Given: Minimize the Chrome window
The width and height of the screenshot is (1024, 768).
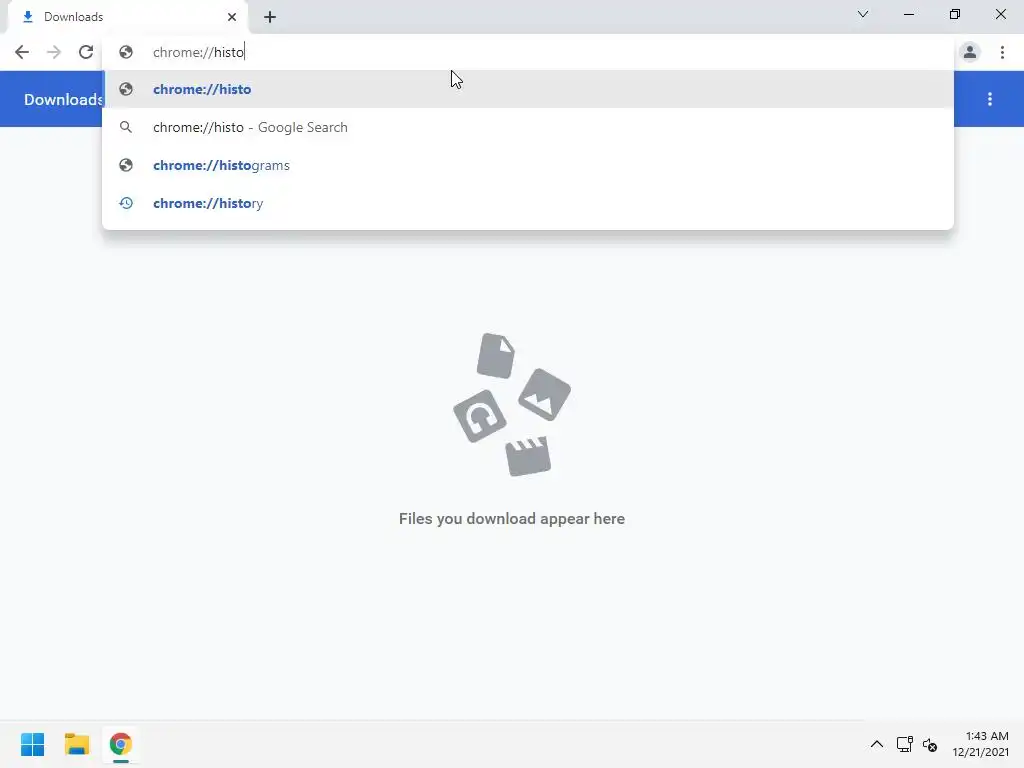Looking at the screenshot, I should 908,14.
